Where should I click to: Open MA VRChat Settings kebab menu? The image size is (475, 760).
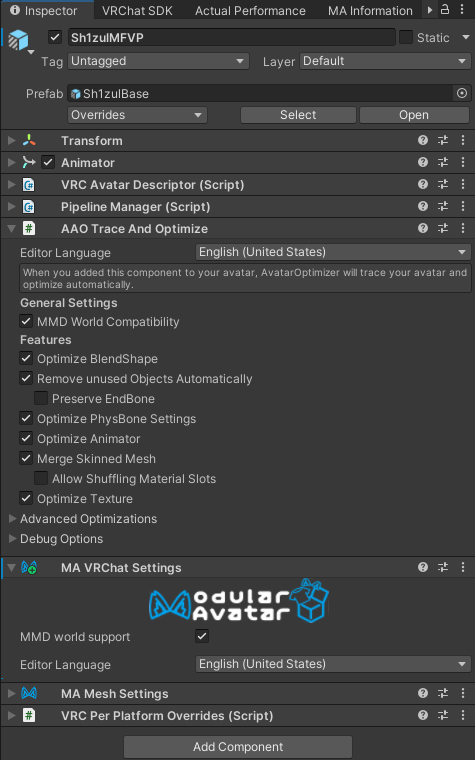(x=462, y=567)
